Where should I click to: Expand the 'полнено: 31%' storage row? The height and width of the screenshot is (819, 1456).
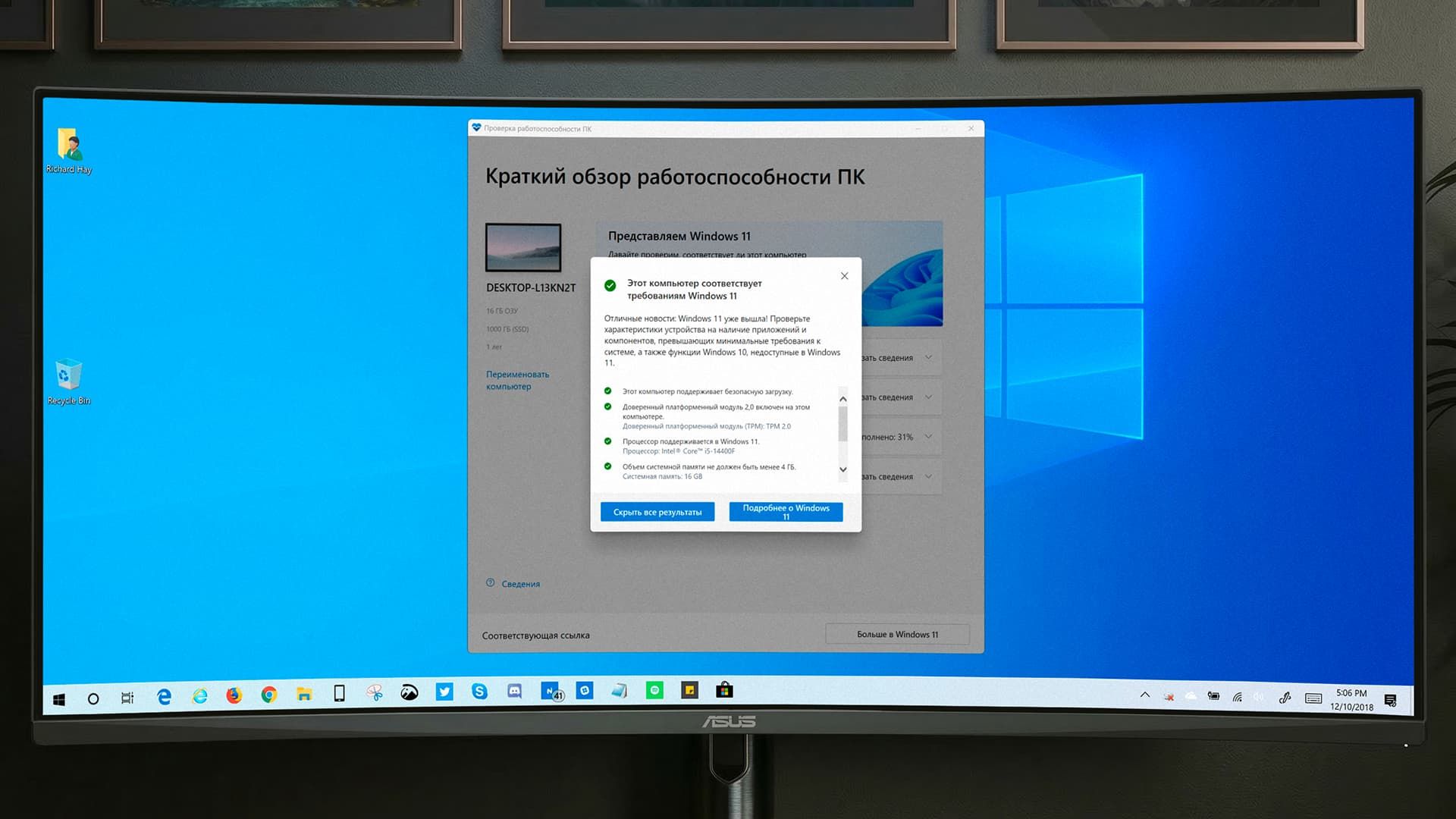point(928,437)
